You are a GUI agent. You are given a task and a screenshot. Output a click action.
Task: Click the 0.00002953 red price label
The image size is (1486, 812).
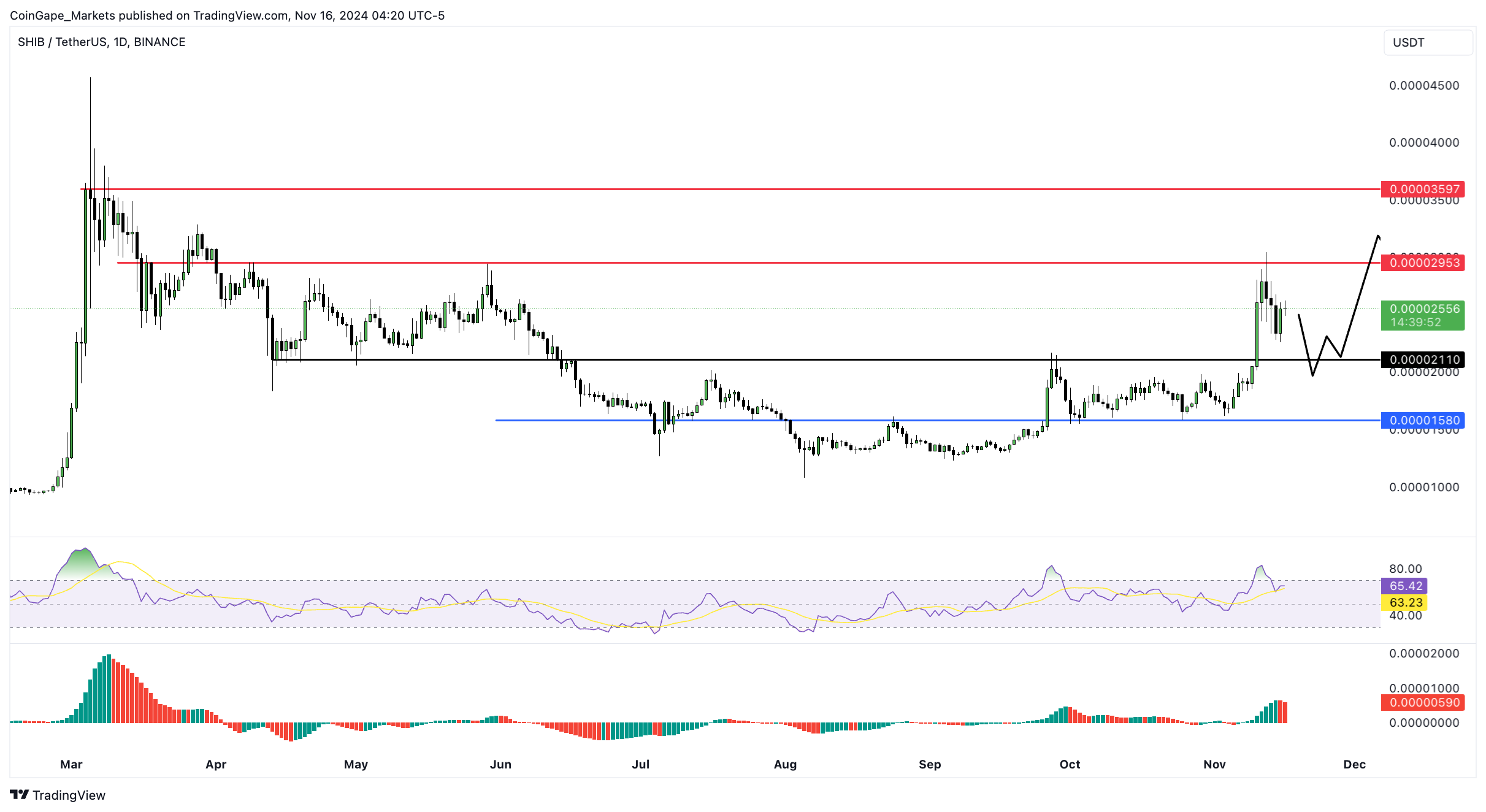[1423, 262]
